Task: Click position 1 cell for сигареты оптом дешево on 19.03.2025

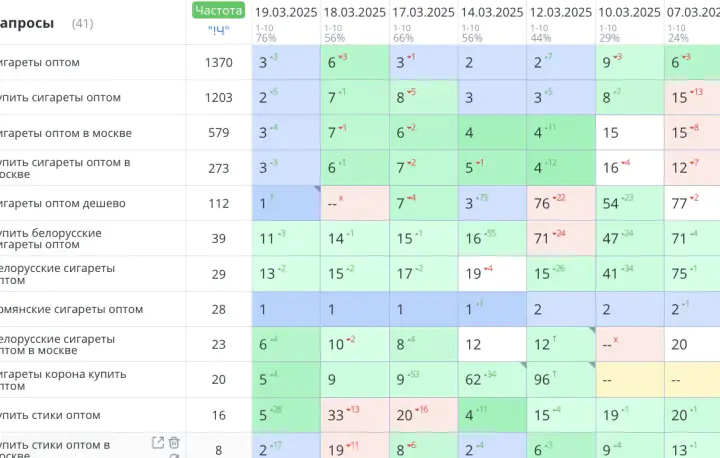Action: pos(286,204)
